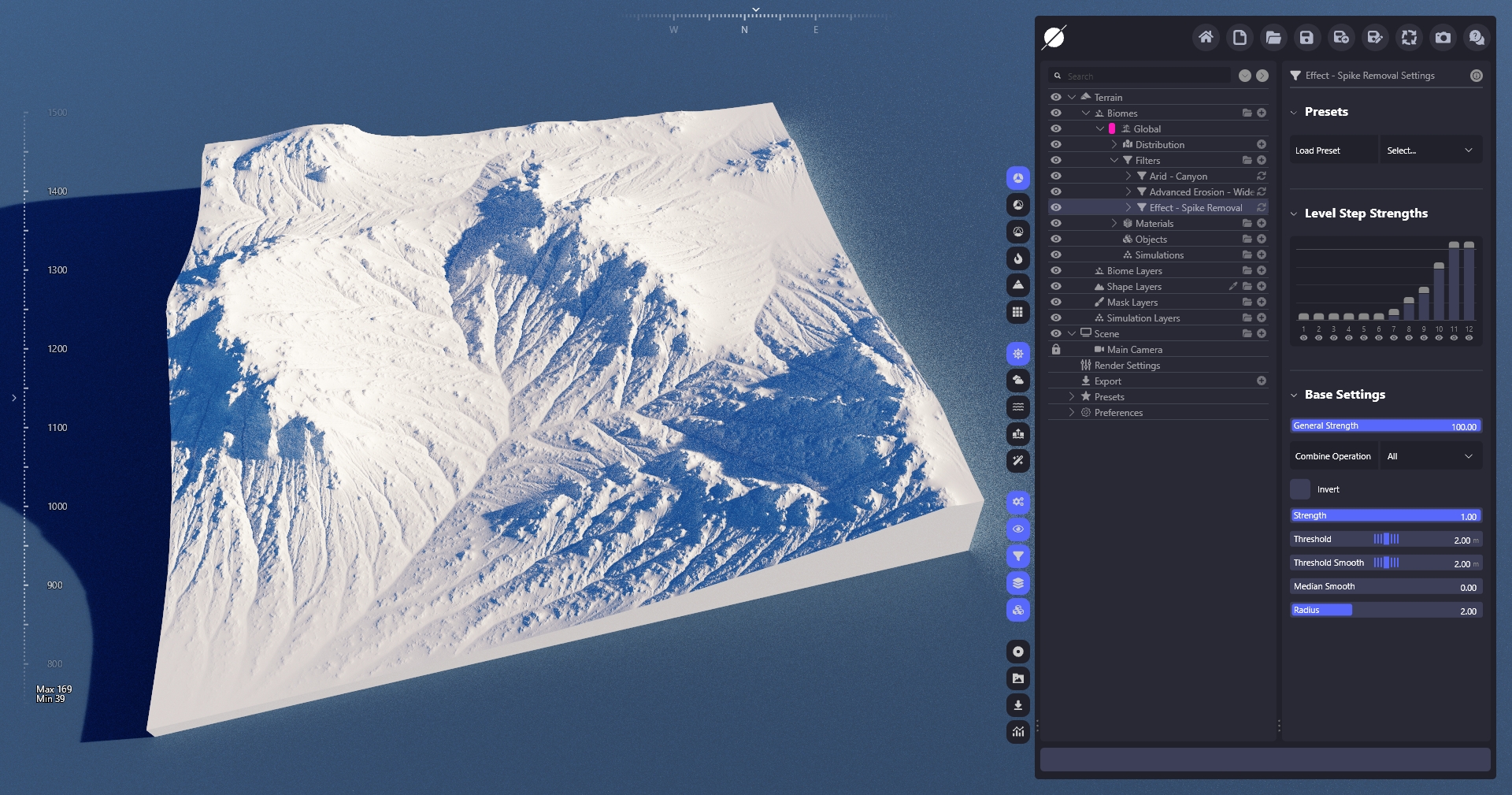Toggle visibility of Advanced Erosion - Wide
The height and width of the screenshot is (795, 1512).
pos(1056,192)
